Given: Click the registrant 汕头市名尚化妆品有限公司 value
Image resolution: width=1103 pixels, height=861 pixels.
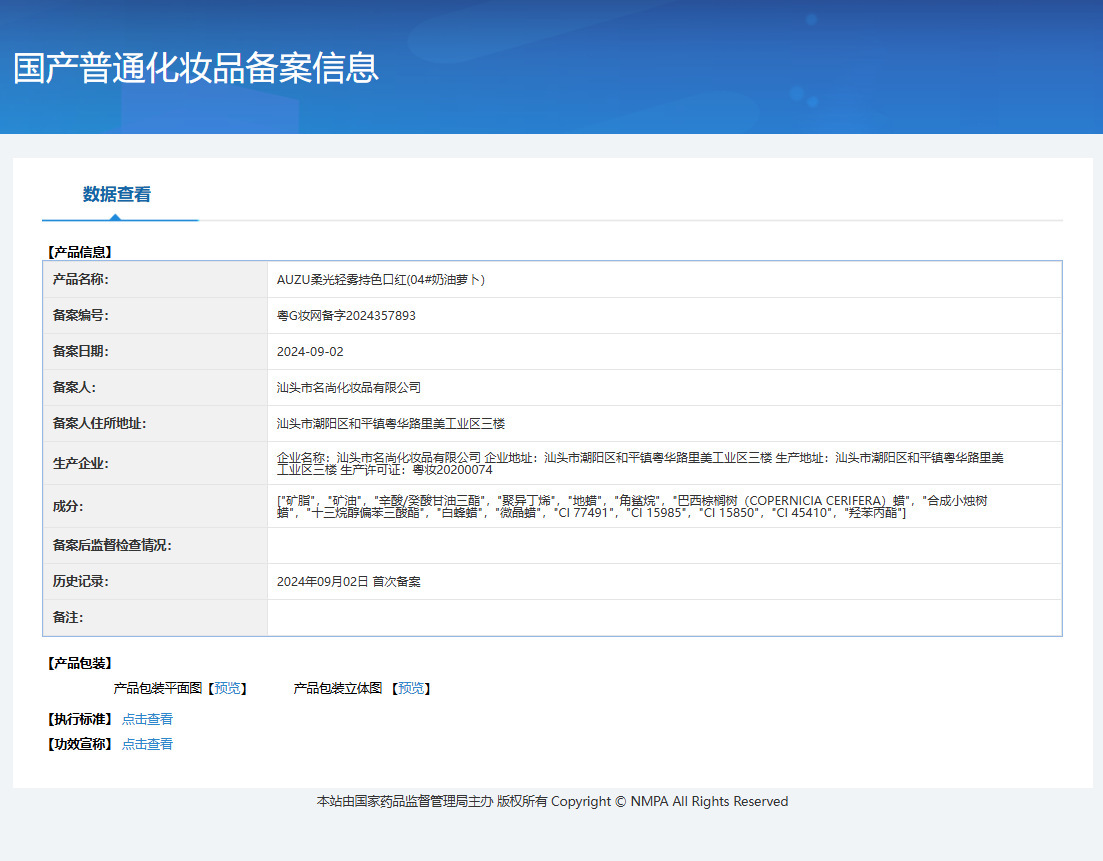Looking at the screenshot, I should pyautogui.click(x=349, y=388).
